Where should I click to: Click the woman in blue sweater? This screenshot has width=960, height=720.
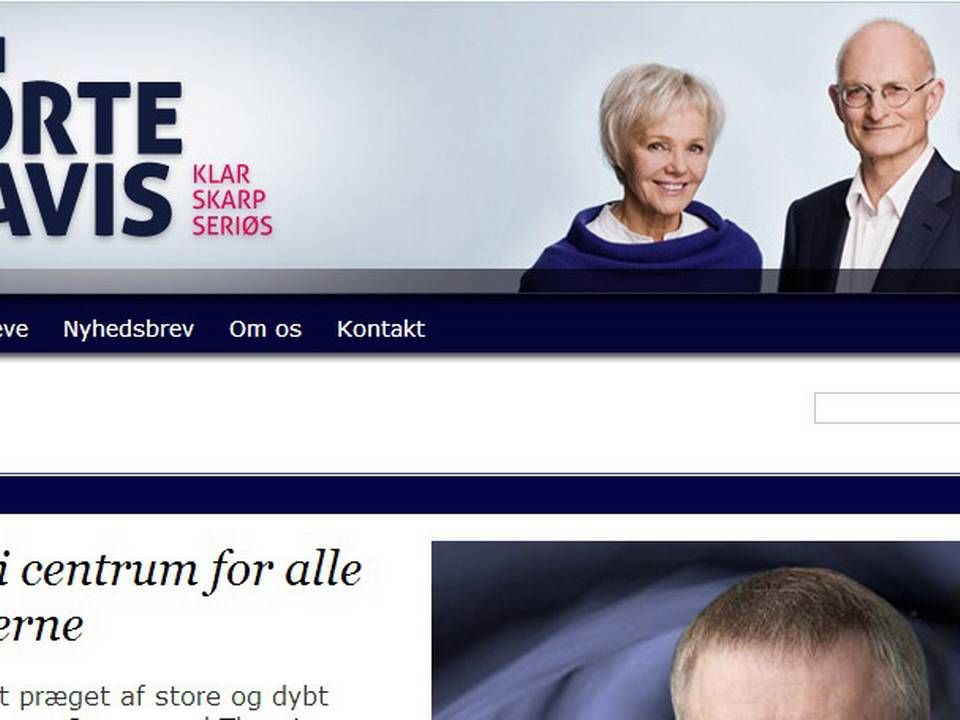649,178
